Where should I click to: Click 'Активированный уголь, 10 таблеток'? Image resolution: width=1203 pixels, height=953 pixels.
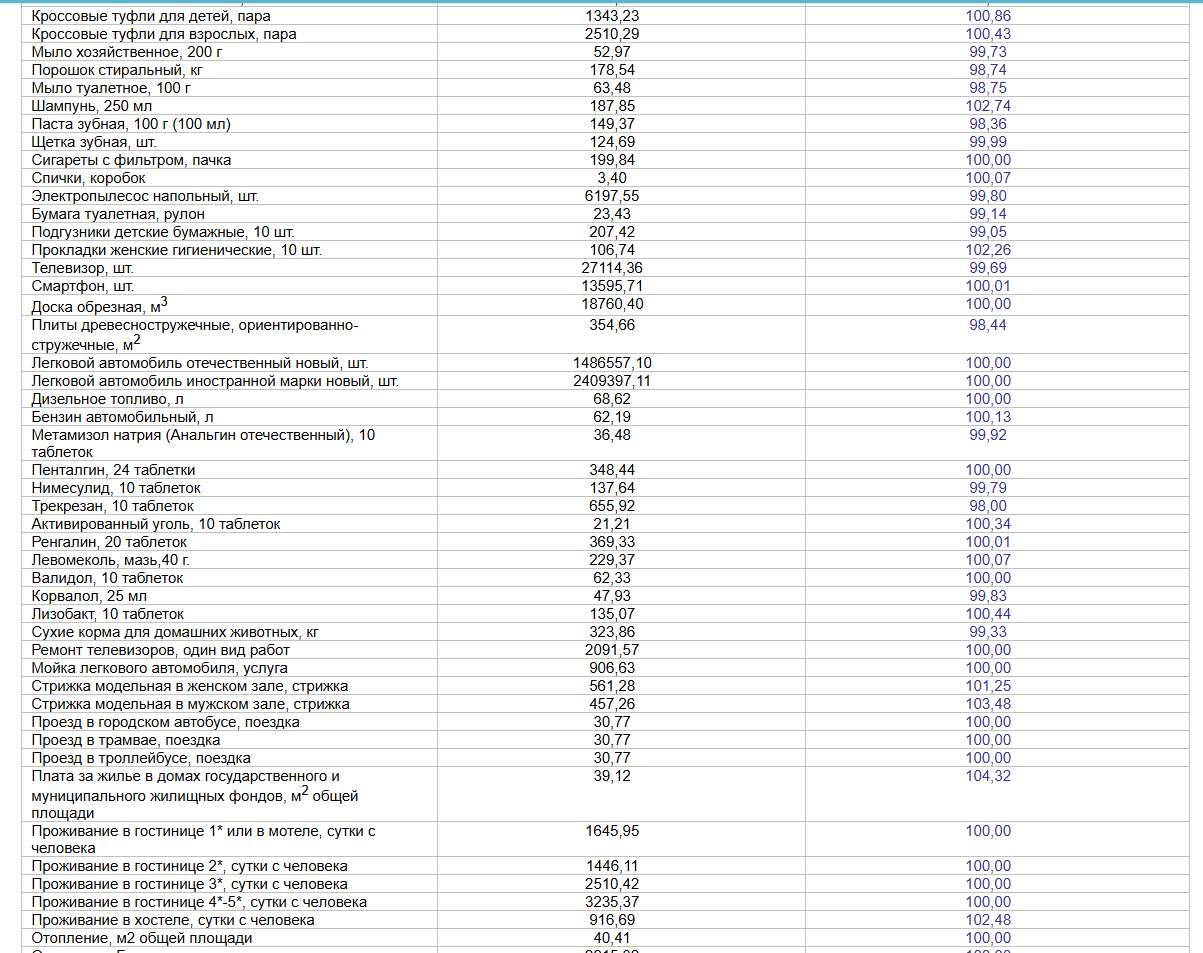point(156,524)
